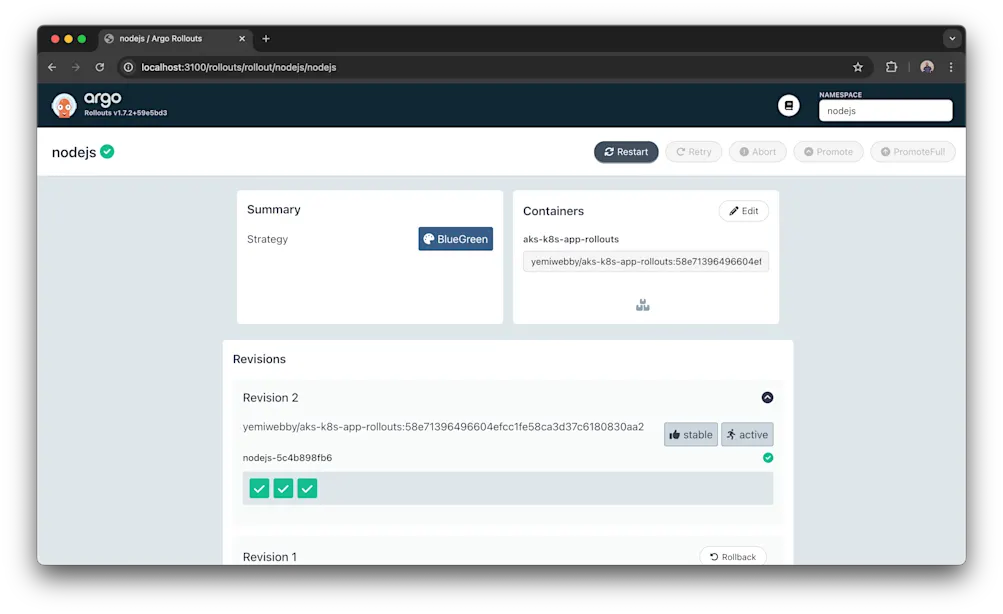This screenshot has width=1003, height=614.
Task: Collapse Revision 2 using its chevron
Action: click(768, 397)
